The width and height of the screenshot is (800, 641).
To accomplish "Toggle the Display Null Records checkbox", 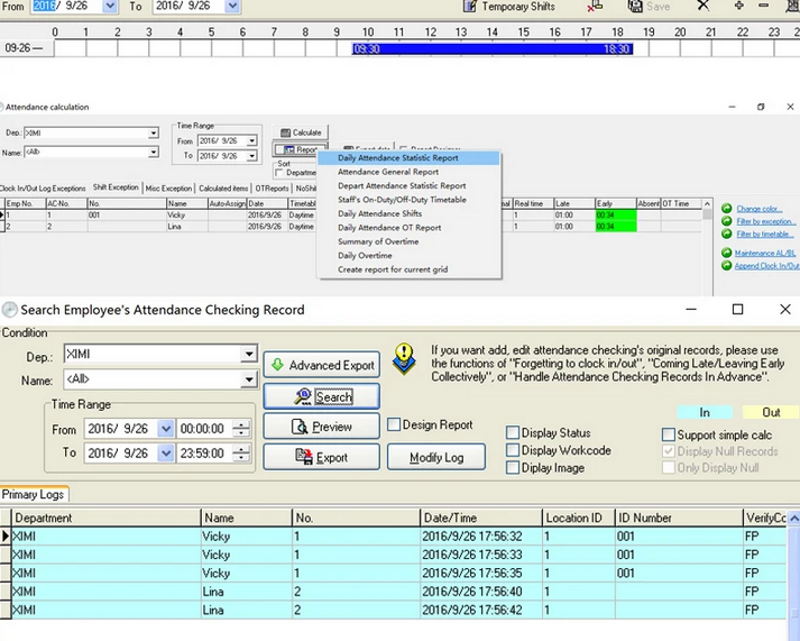I will (668, 451).
